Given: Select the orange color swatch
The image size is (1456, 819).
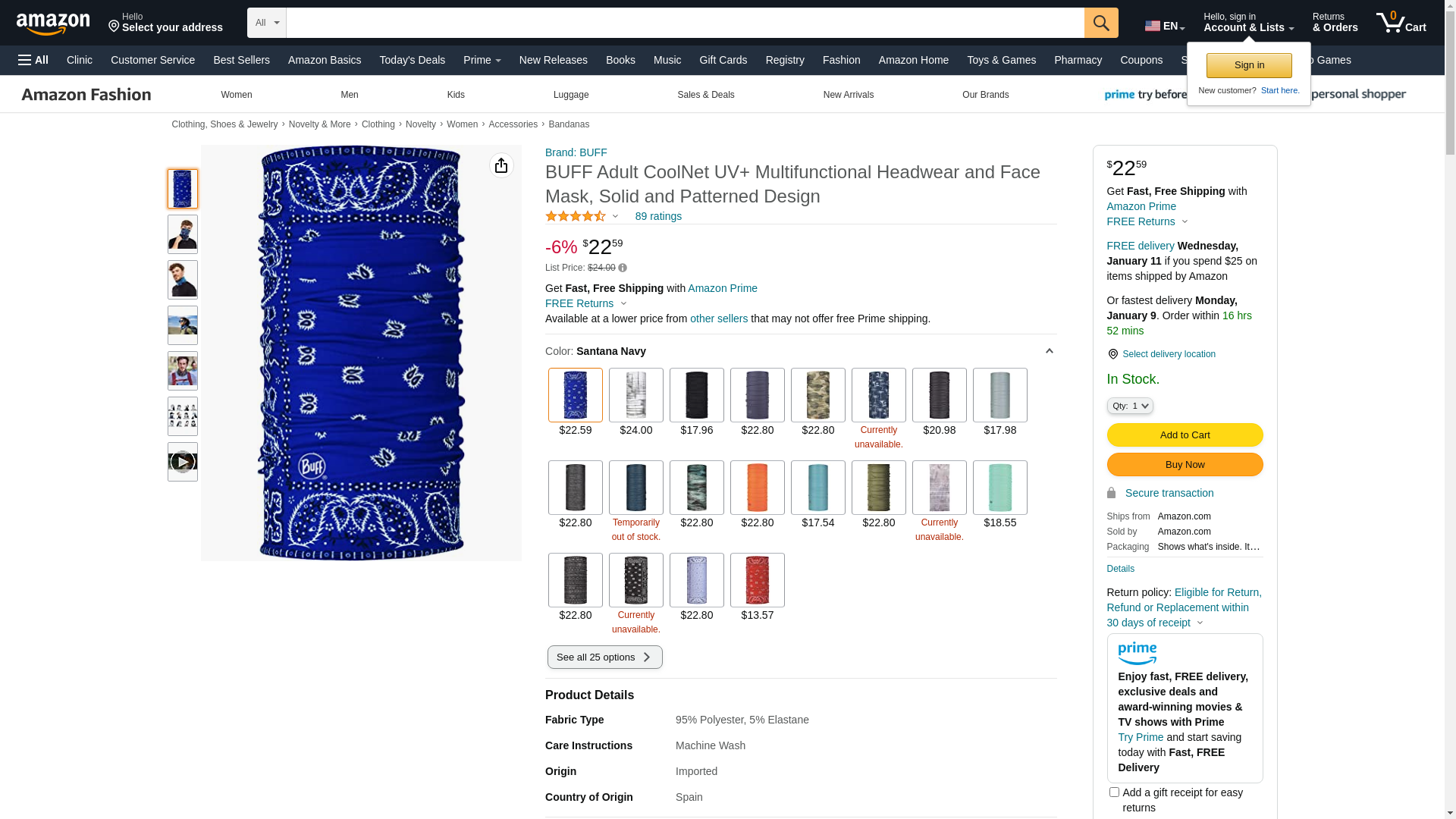Looking at the screenshot, I should [x=757, y=488].
